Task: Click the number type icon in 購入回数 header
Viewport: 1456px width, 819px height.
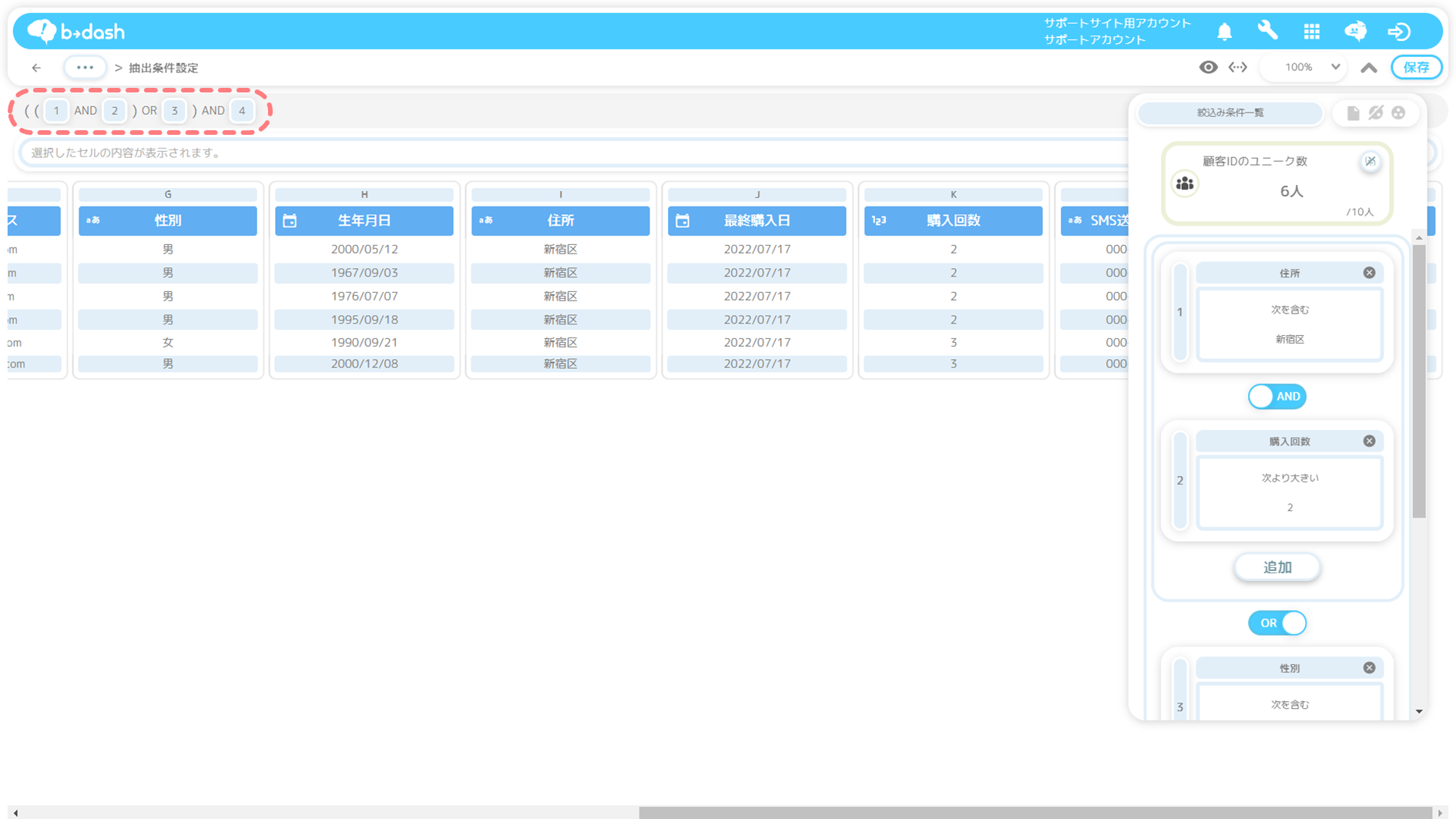Action: [879, 220]
